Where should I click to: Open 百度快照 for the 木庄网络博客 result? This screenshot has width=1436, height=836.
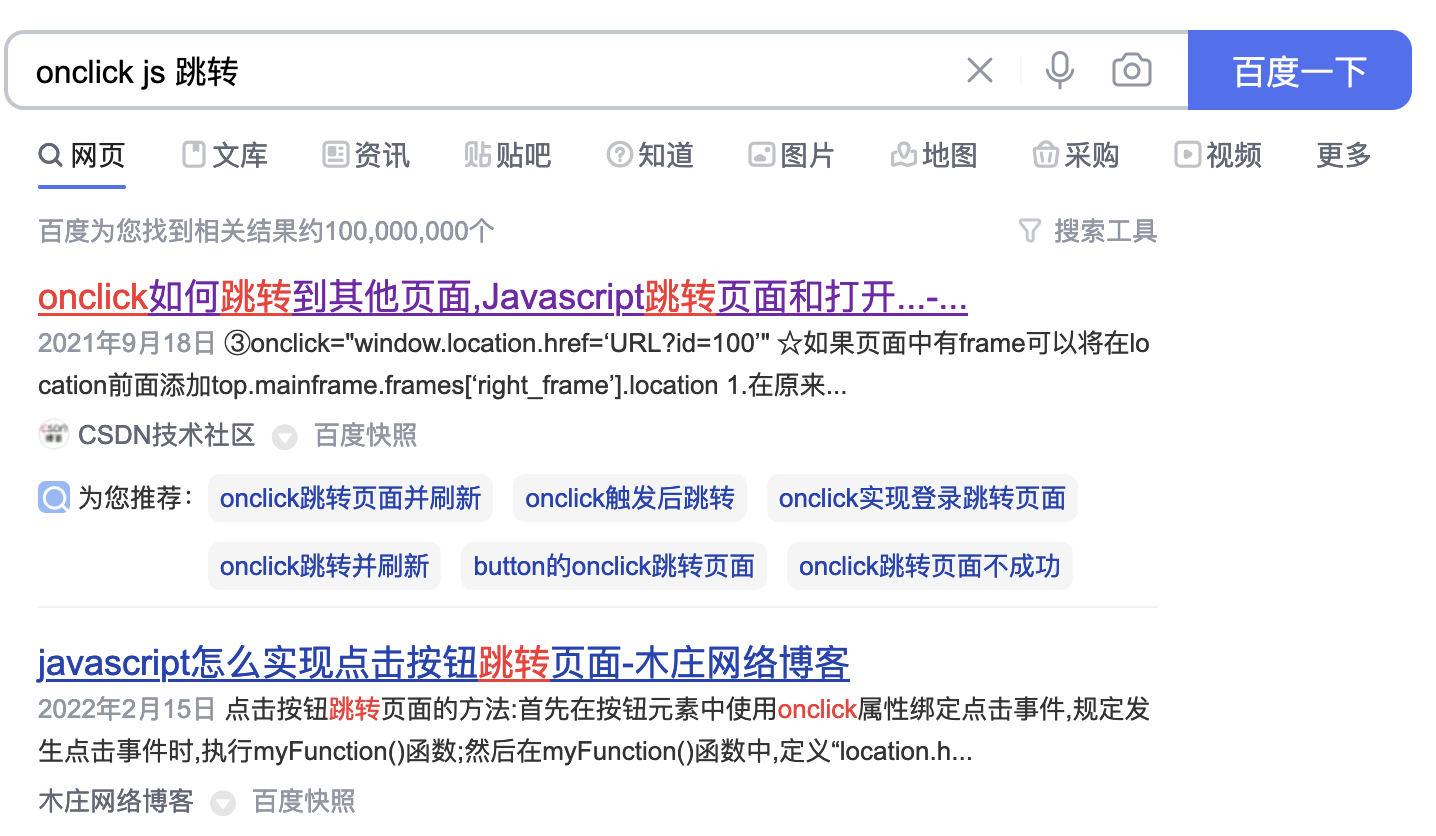click(304, 801)
